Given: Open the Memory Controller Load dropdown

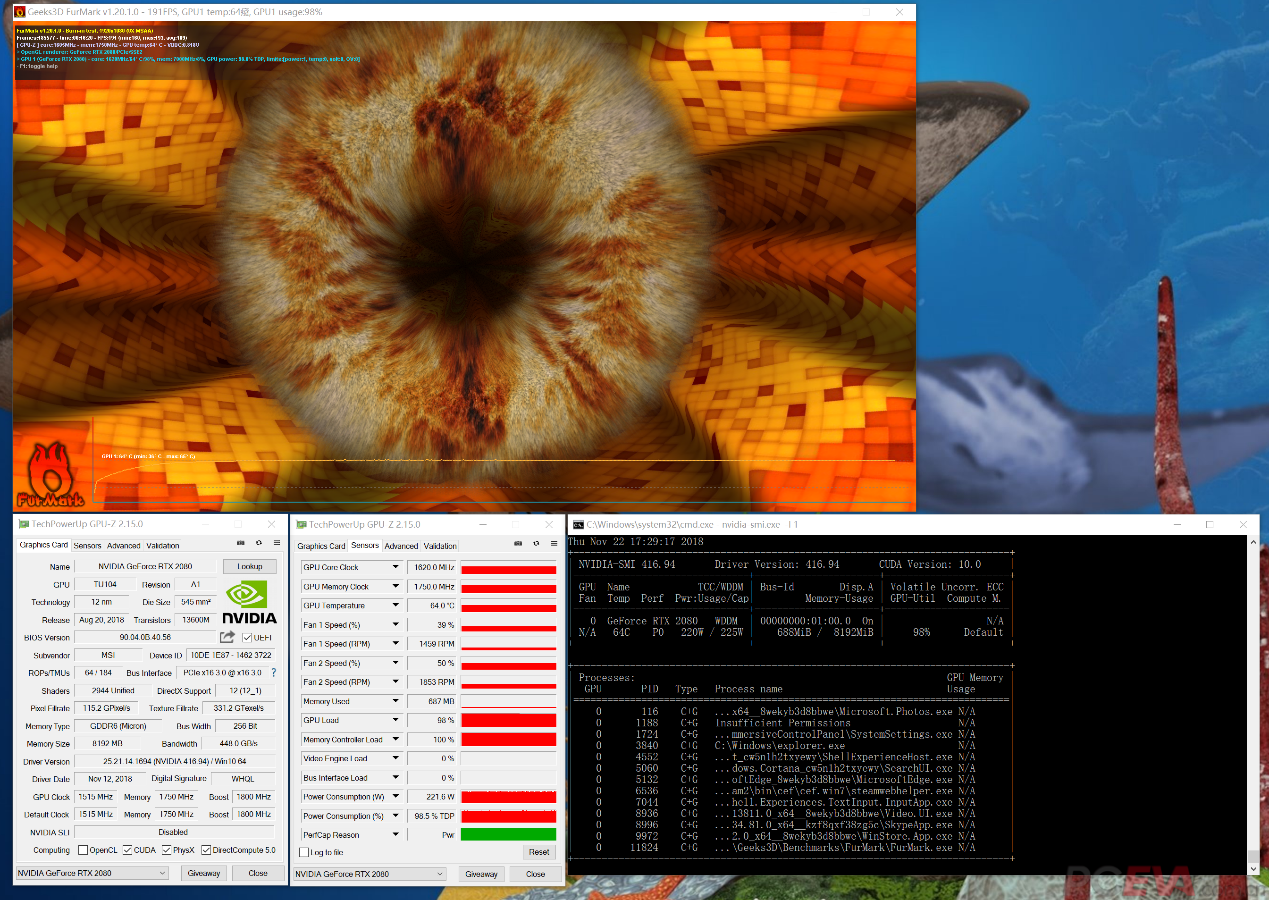Looking at the screenshot, I should 396,739.
